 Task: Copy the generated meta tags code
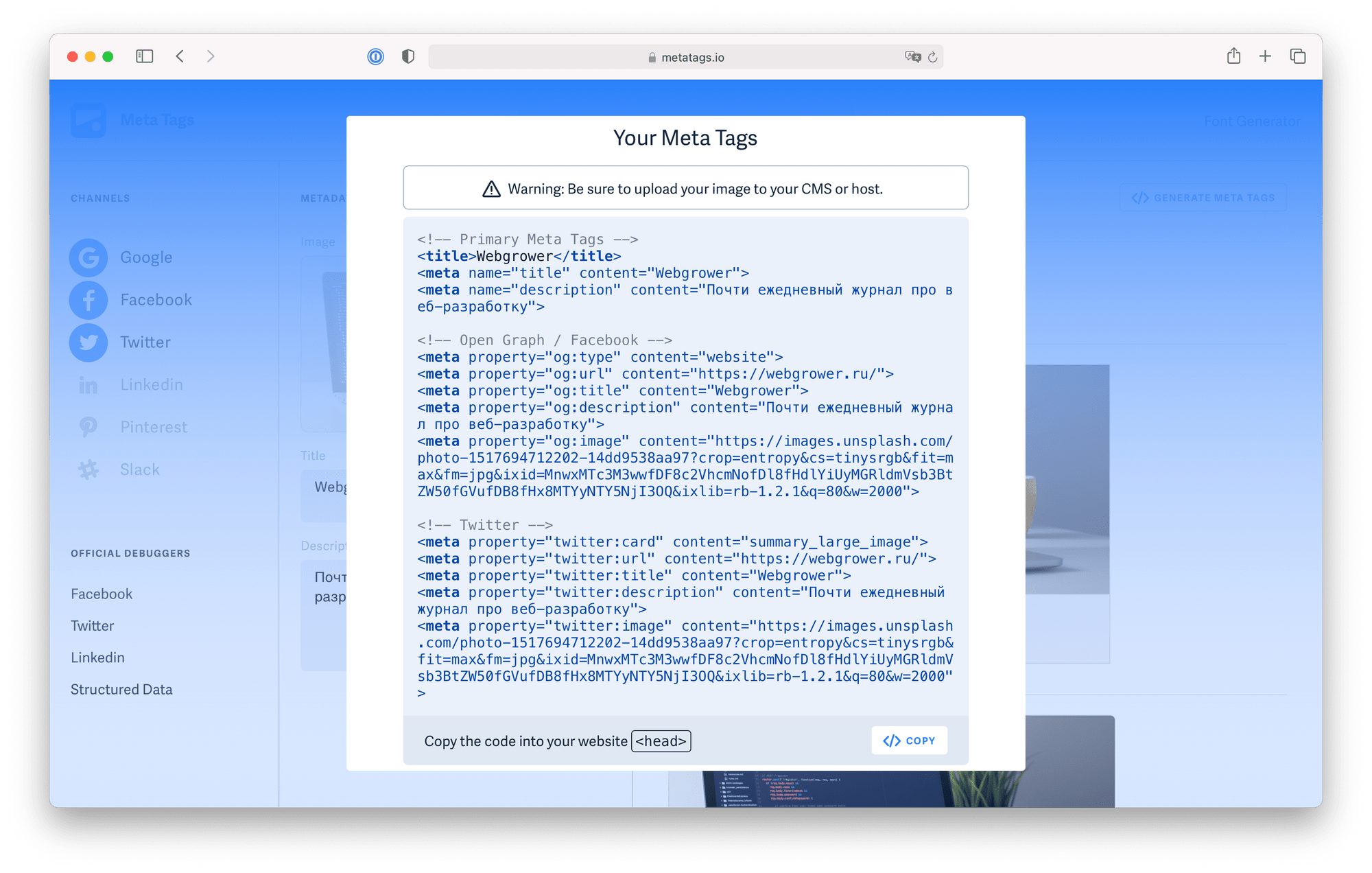pyautogui.click(x=909, y=741)
